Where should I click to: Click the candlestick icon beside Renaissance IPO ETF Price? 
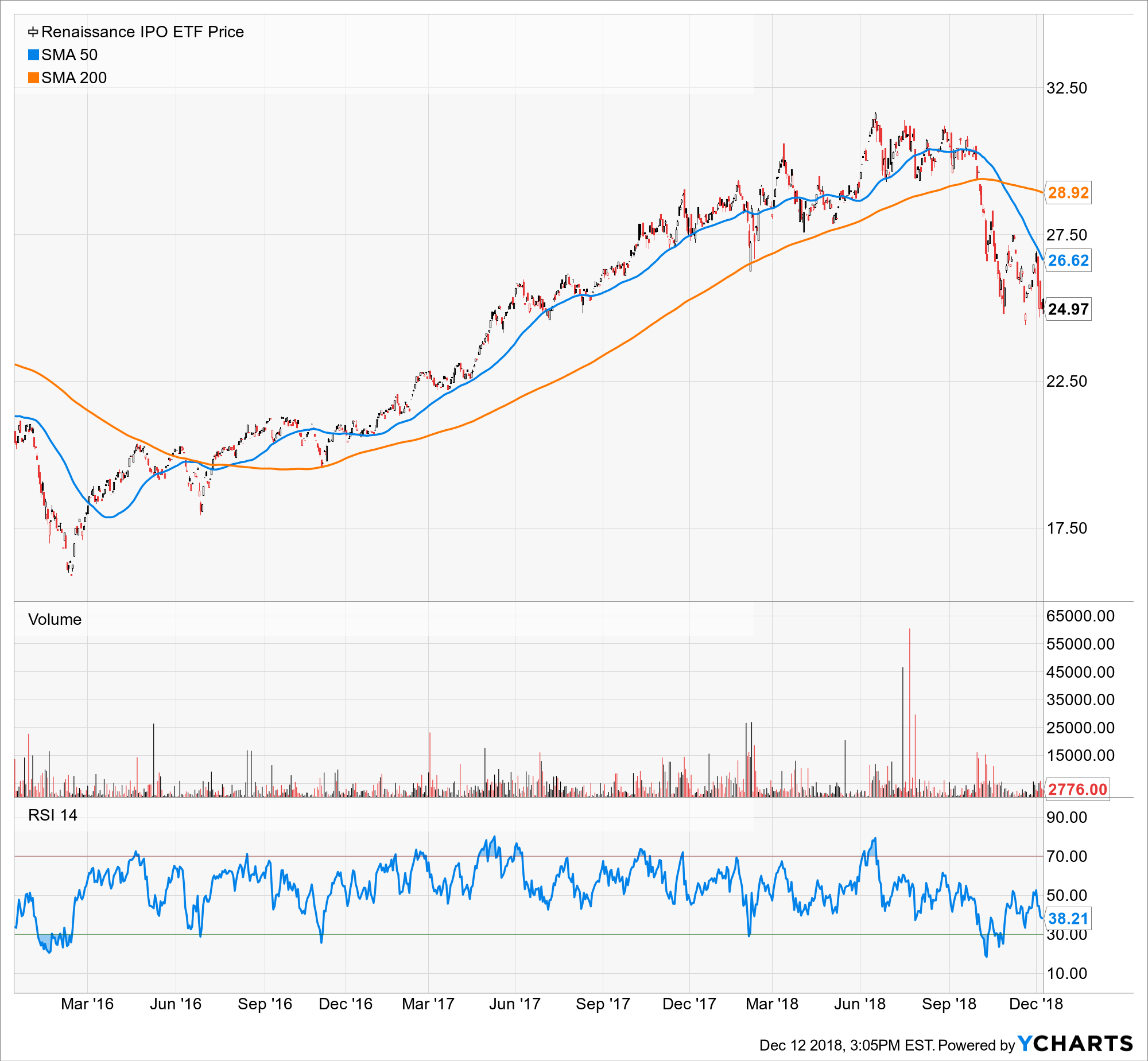(x=33, y=32)
